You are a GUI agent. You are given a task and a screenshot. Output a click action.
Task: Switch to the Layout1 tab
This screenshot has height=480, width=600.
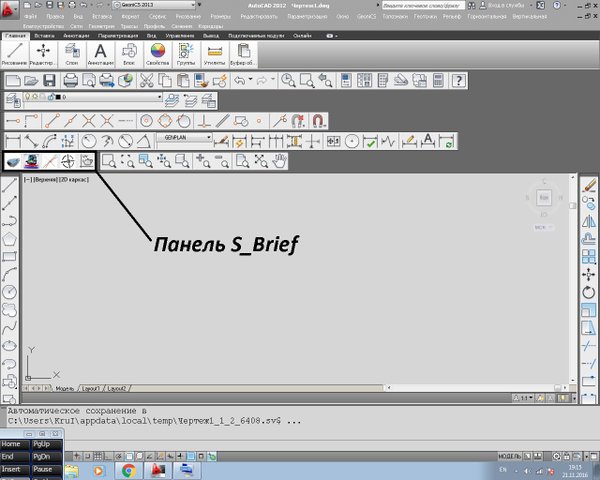90,387
